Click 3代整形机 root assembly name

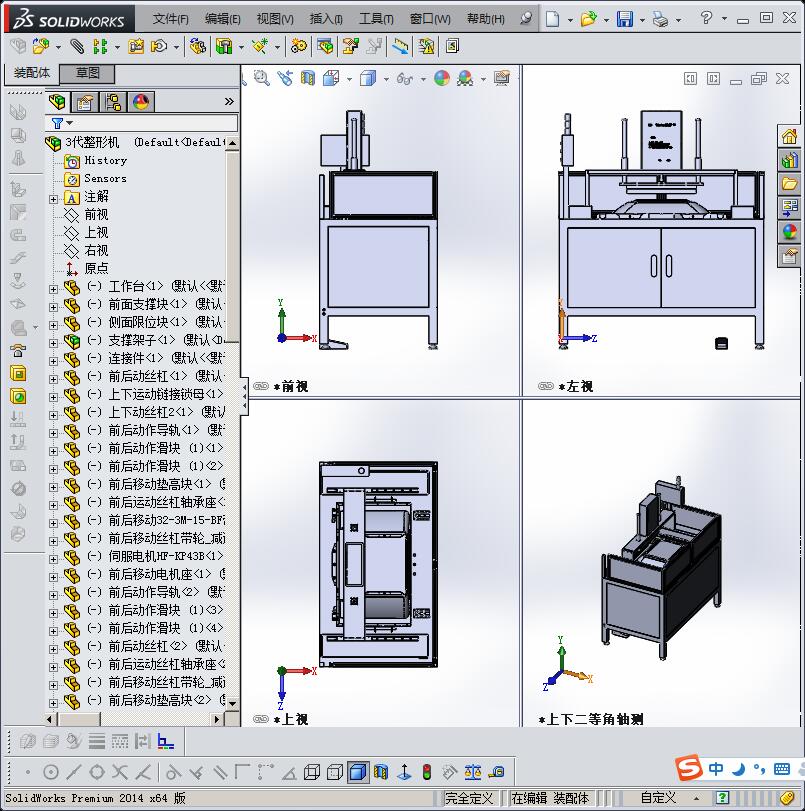coord(92,142)
